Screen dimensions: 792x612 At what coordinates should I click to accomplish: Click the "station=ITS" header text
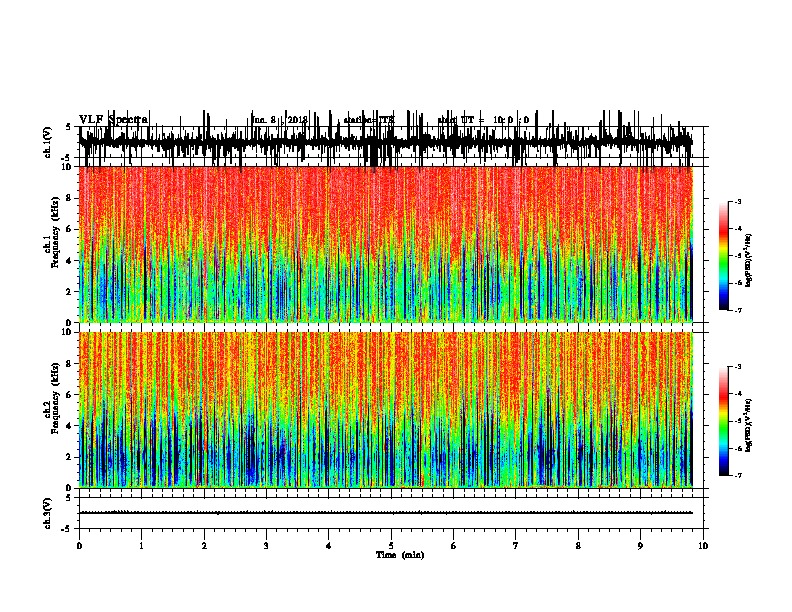(x=369, y=120)
